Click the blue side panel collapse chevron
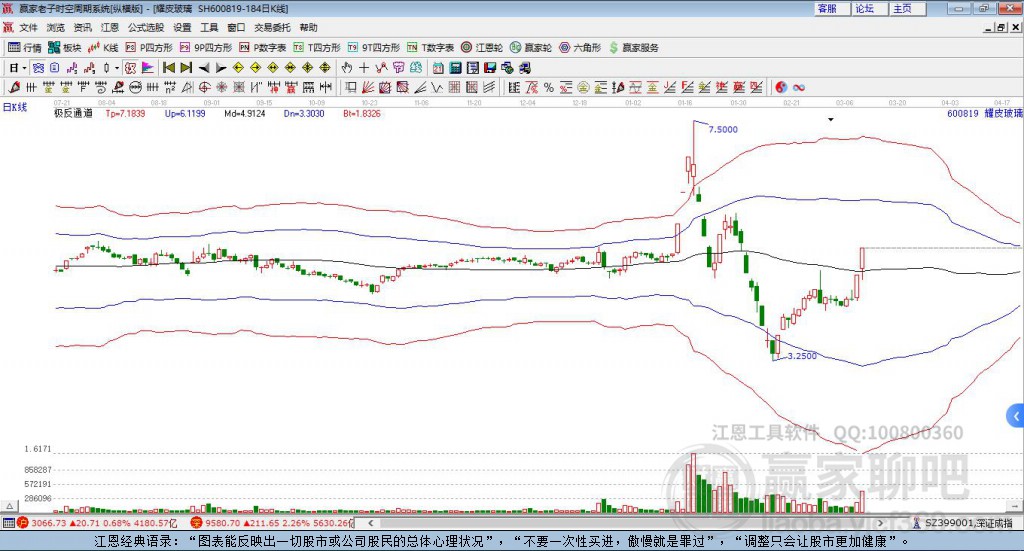The image size is (1024, 551). tap(1016, 415)
